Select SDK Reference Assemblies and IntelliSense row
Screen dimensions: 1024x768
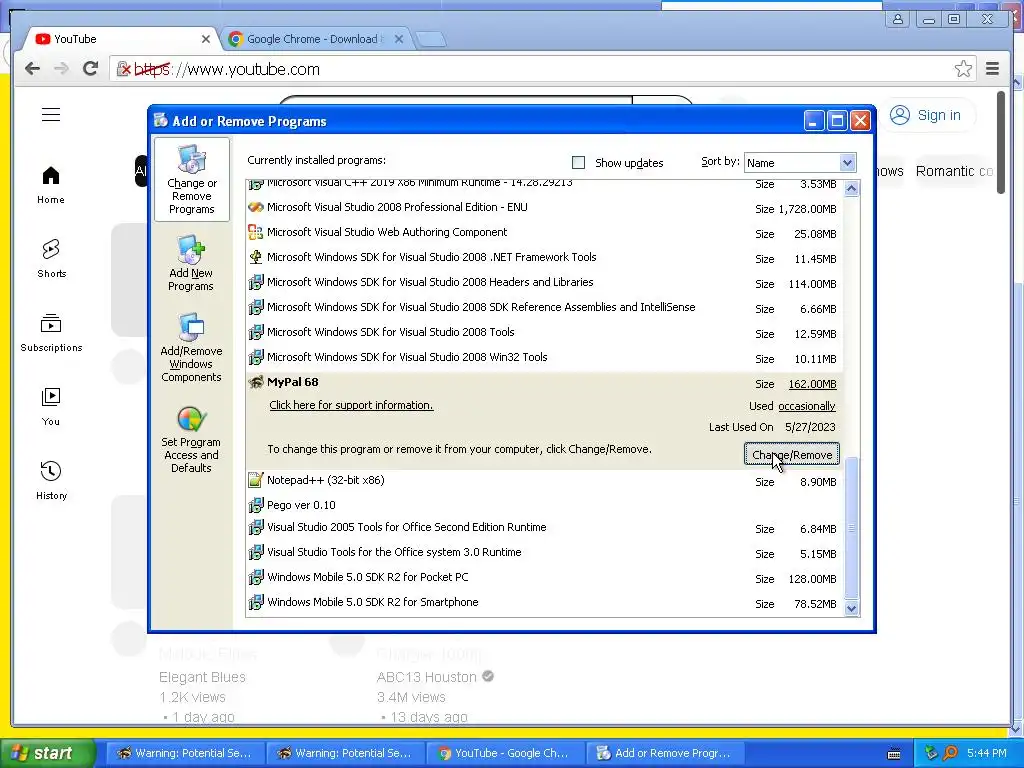[x=545, y=307]
